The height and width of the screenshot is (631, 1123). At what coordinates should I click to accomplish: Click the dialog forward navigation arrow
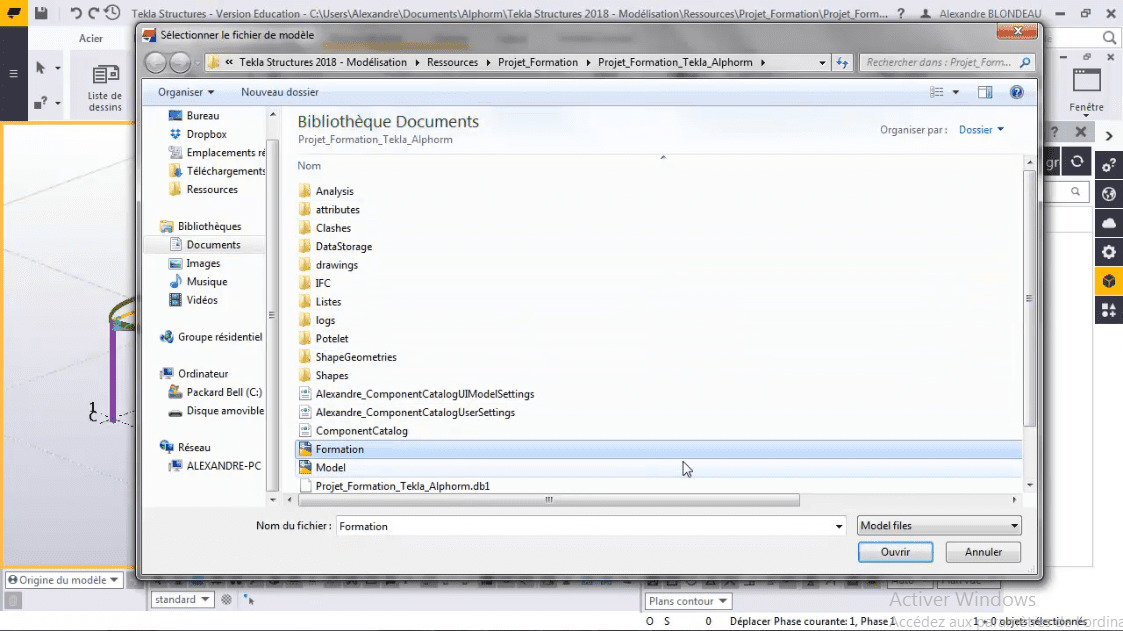180,62
